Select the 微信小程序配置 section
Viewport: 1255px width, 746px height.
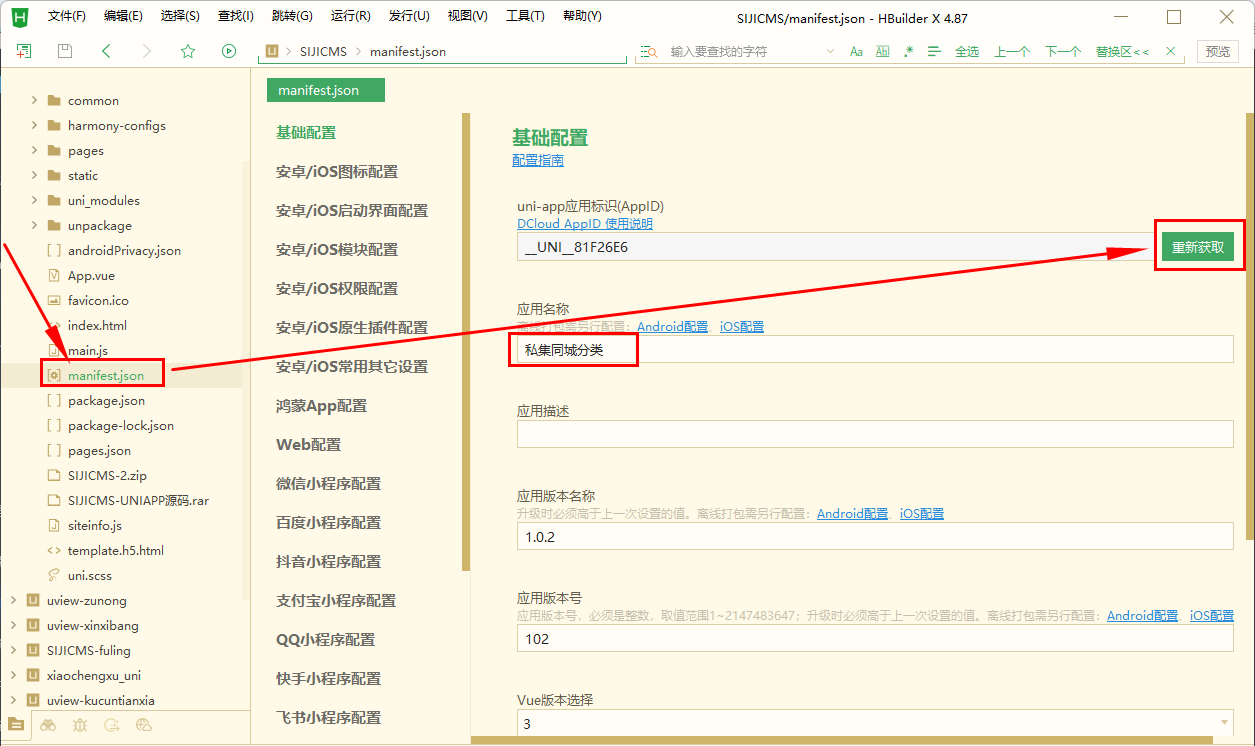point(328,483)
